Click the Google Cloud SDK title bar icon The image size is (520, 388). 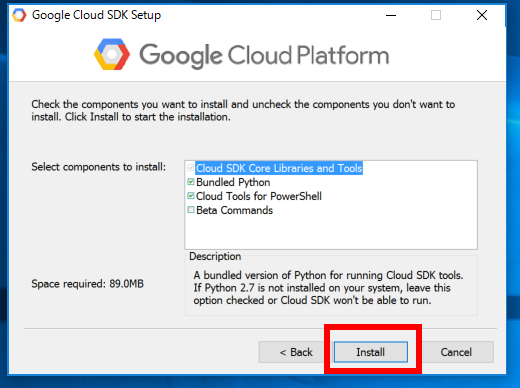click(x=19, y=15)
